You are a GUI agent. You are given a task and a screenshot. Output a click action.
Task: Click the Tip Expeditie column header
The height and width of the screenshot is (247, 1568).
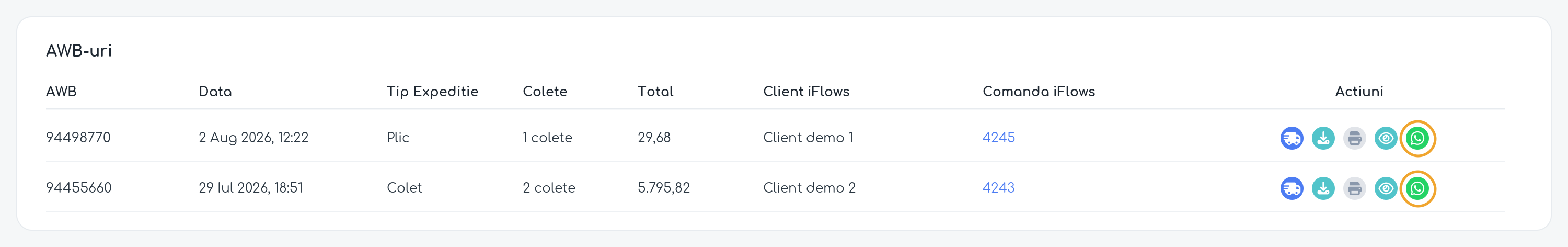(432, 92)
